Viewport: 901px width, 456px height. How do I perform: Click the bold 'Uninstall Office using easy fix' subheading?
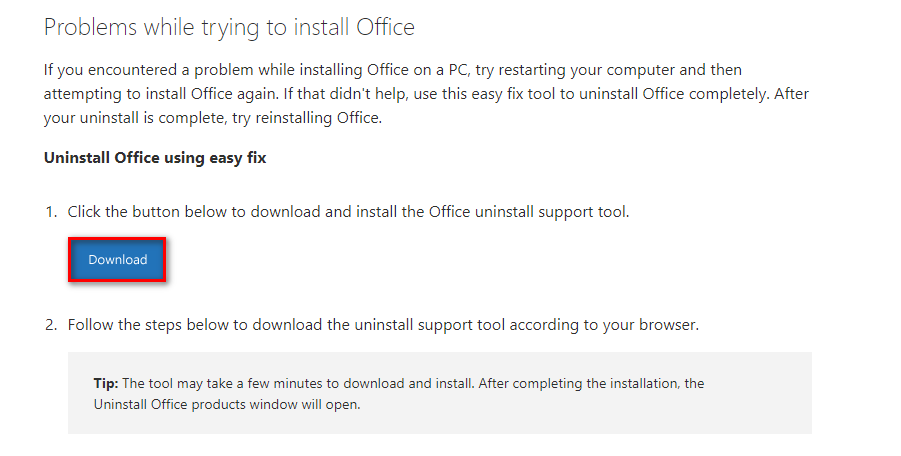155,158
